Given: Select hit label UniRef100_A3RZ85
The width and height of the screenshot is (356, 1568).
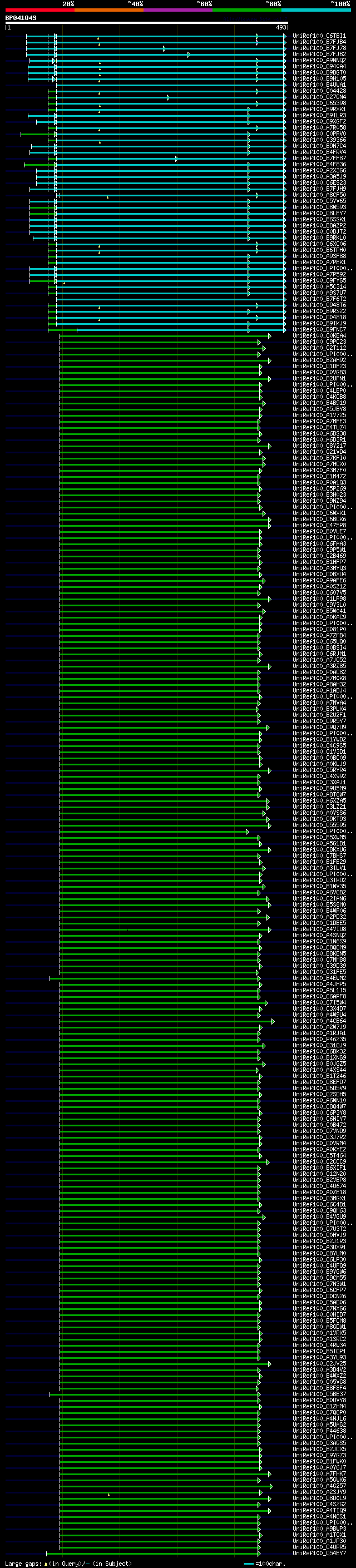Looking at the screenshot, I should pyautogui.click(x=319, y=666).
